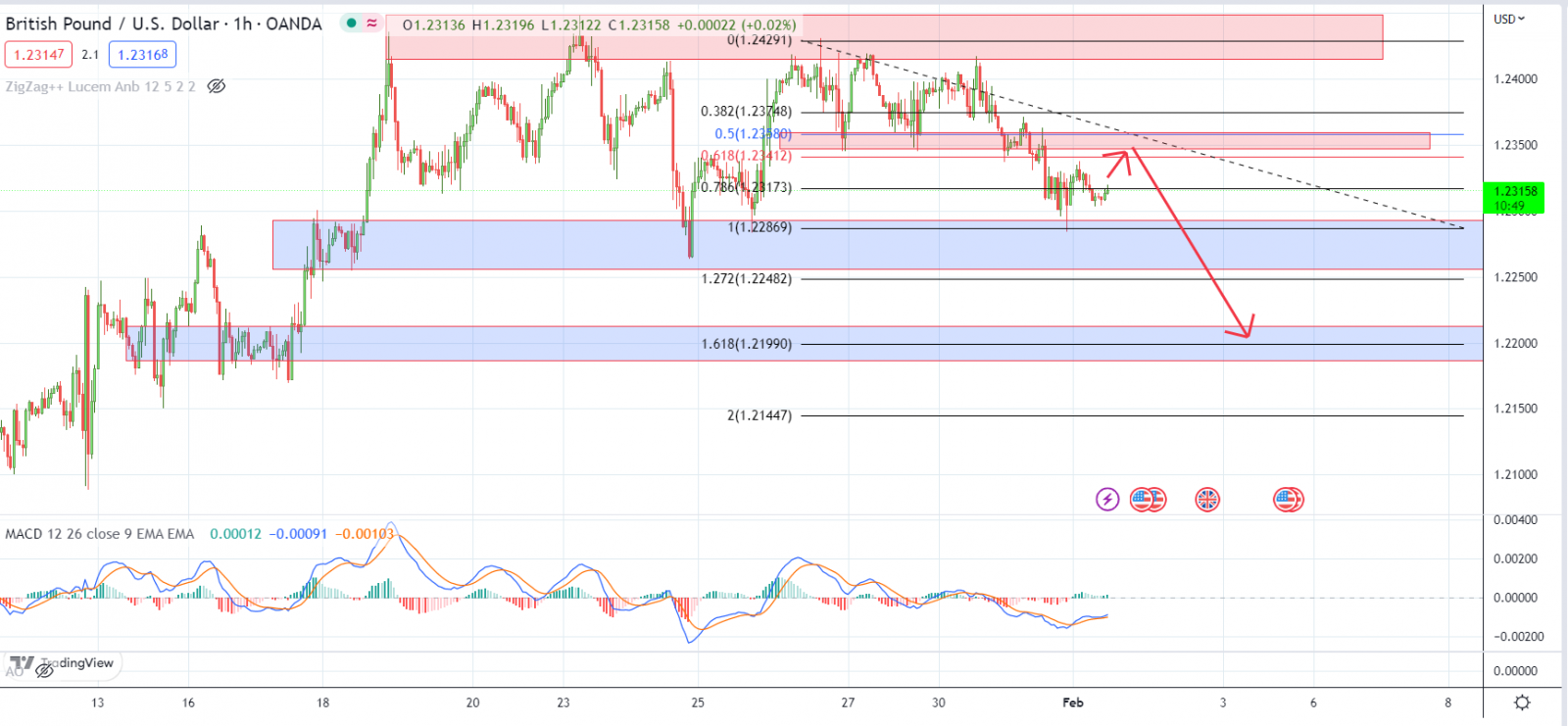Click the current price label 1.23158 on axis
This screenshot has width=1568, height=726.
(x=1514, y=191)
